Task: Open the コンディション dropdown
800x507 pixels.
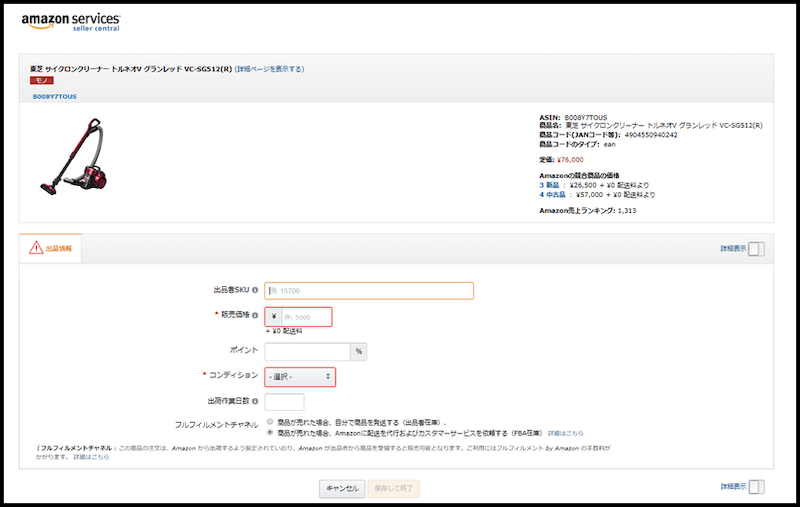Action: point(300,377)
